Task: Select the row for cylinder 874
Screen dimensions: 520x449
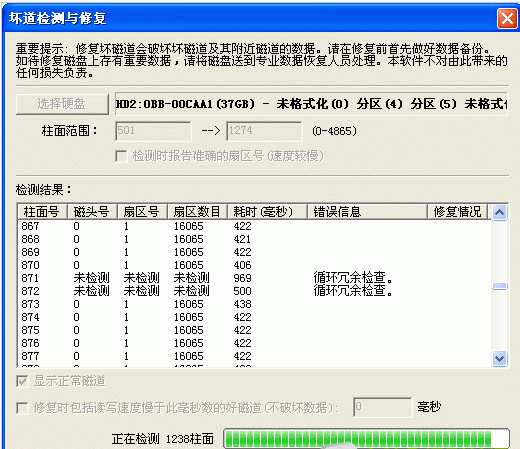Action: [254, 317]
